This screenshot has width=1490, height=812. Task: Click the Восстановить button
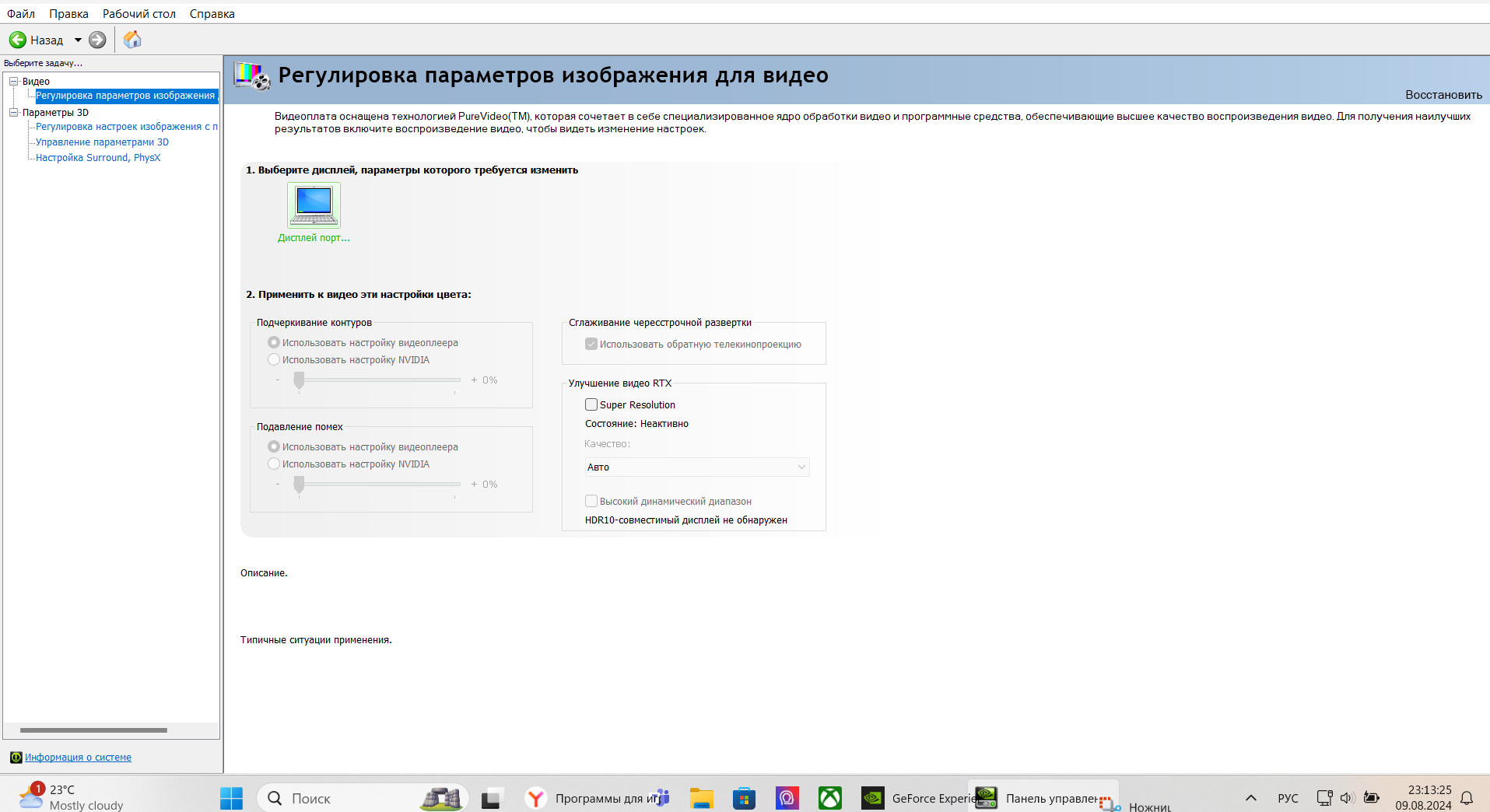tap(1443, 94)
